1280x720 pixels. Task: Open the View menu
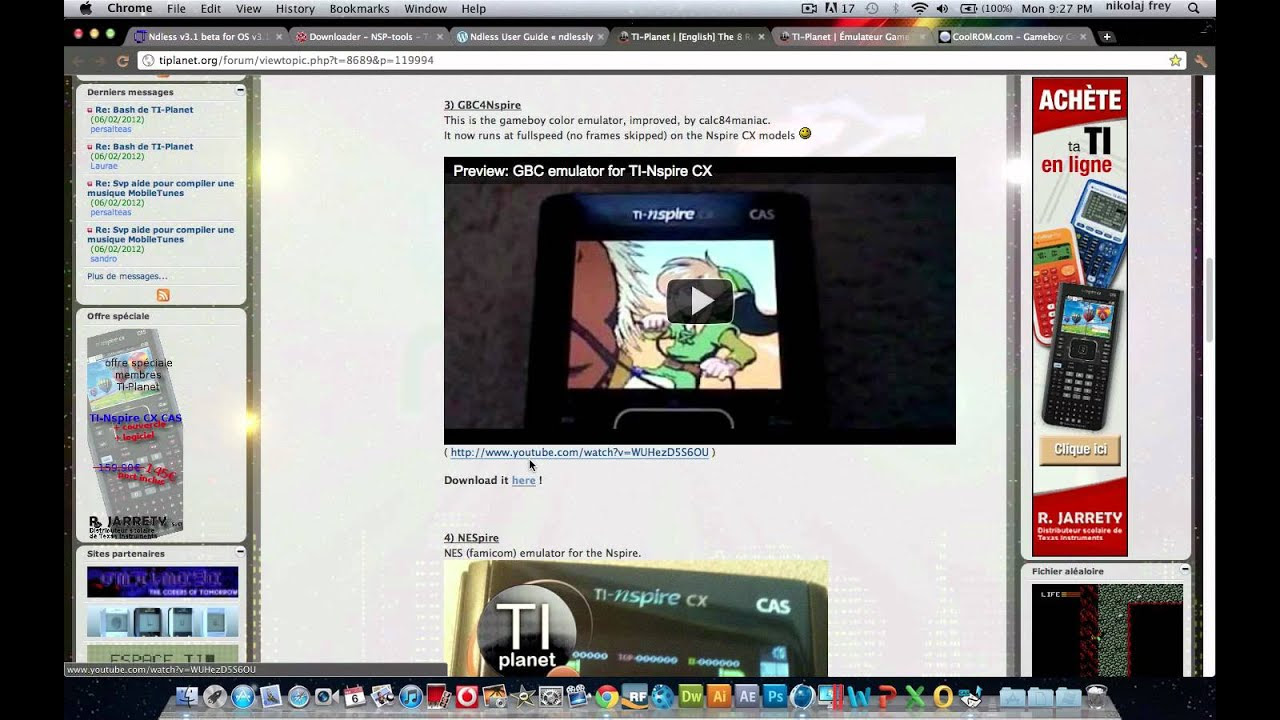(x=248, y=8)
